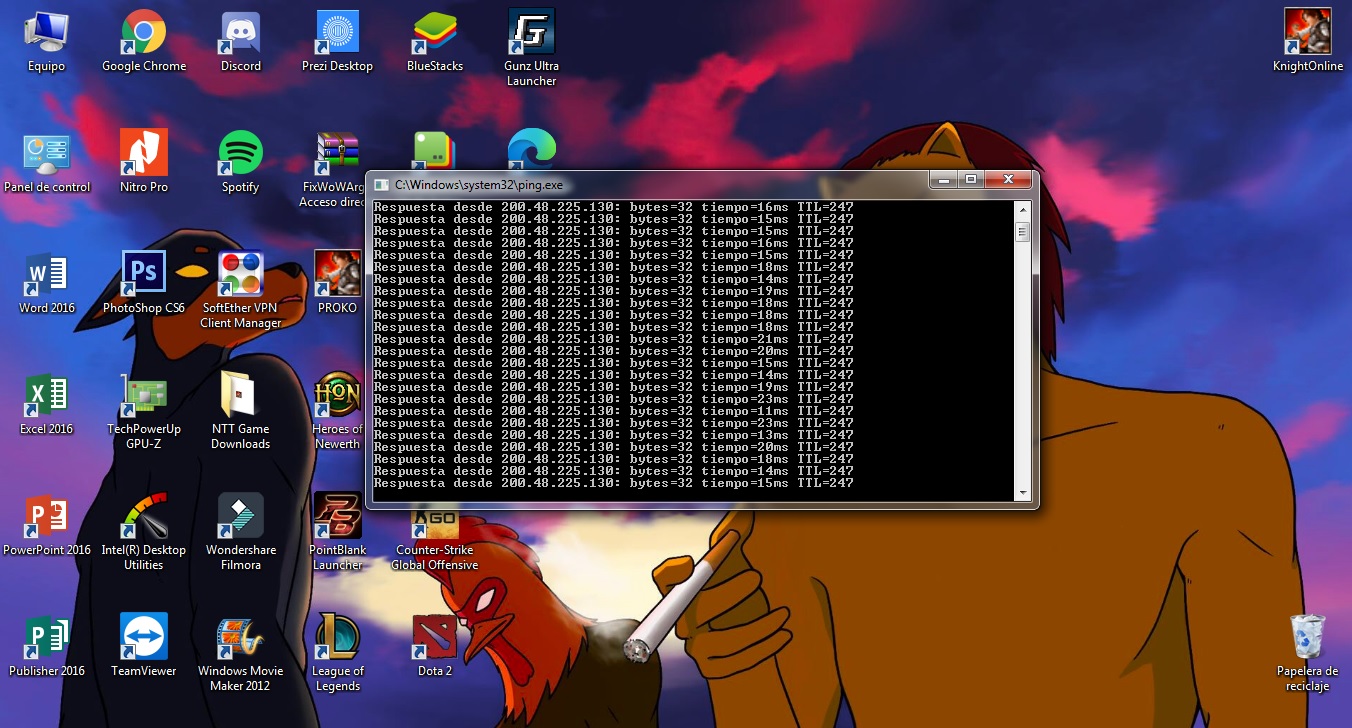Click the ping window scrollbar thumb

[1022, 232]
